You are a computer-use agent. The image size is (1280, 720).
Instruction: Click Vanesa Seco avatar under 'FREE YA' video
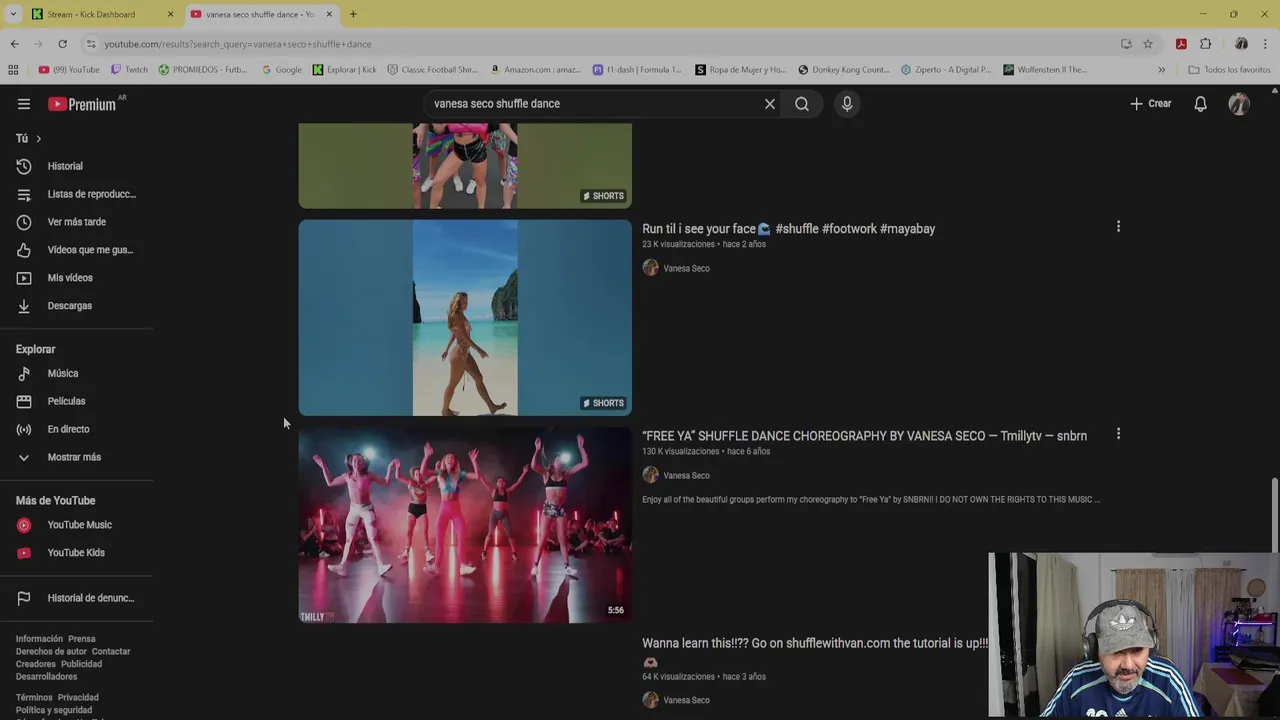click(x=651, y=475)
